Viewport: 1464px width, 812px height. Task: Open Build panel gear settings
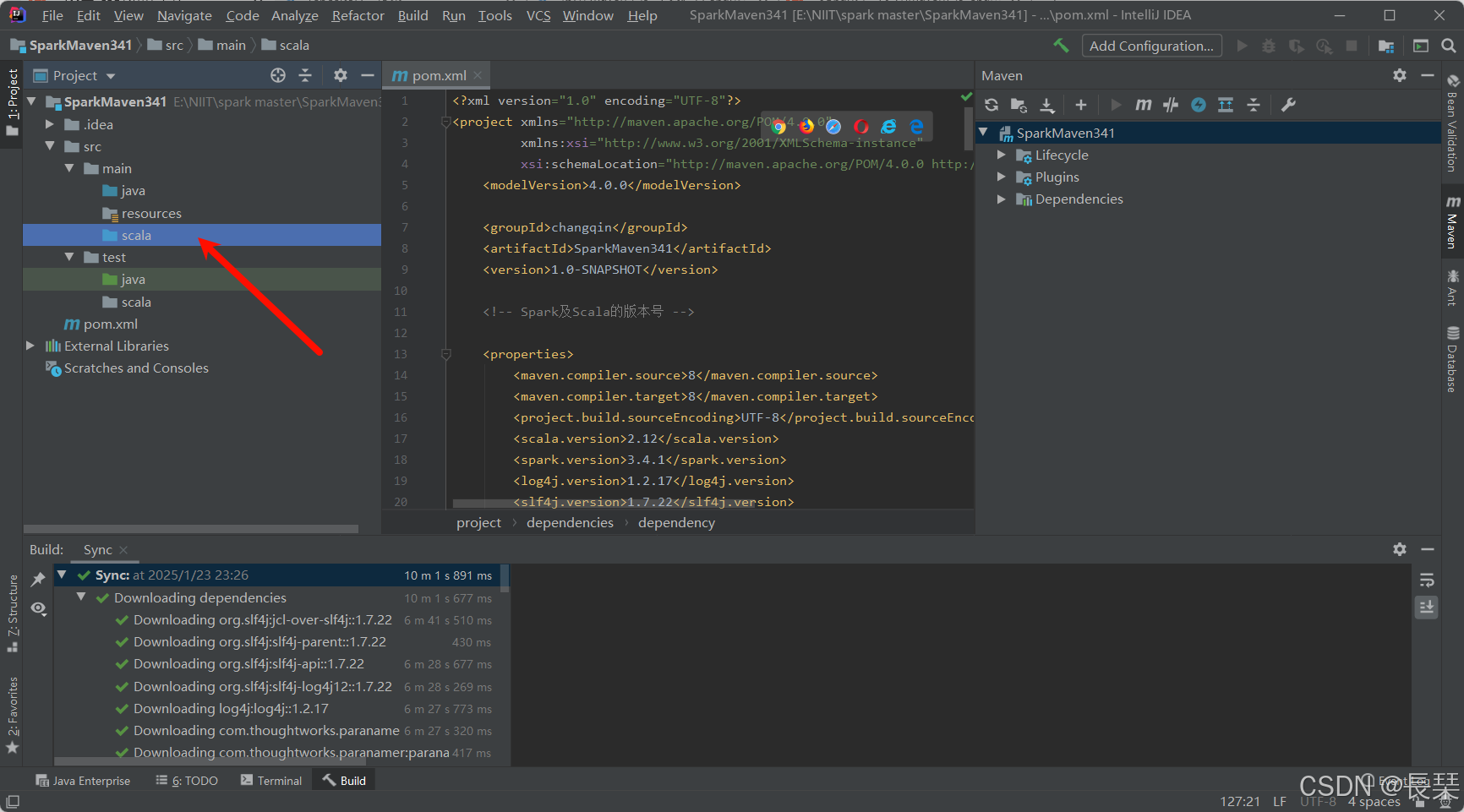1400,549
